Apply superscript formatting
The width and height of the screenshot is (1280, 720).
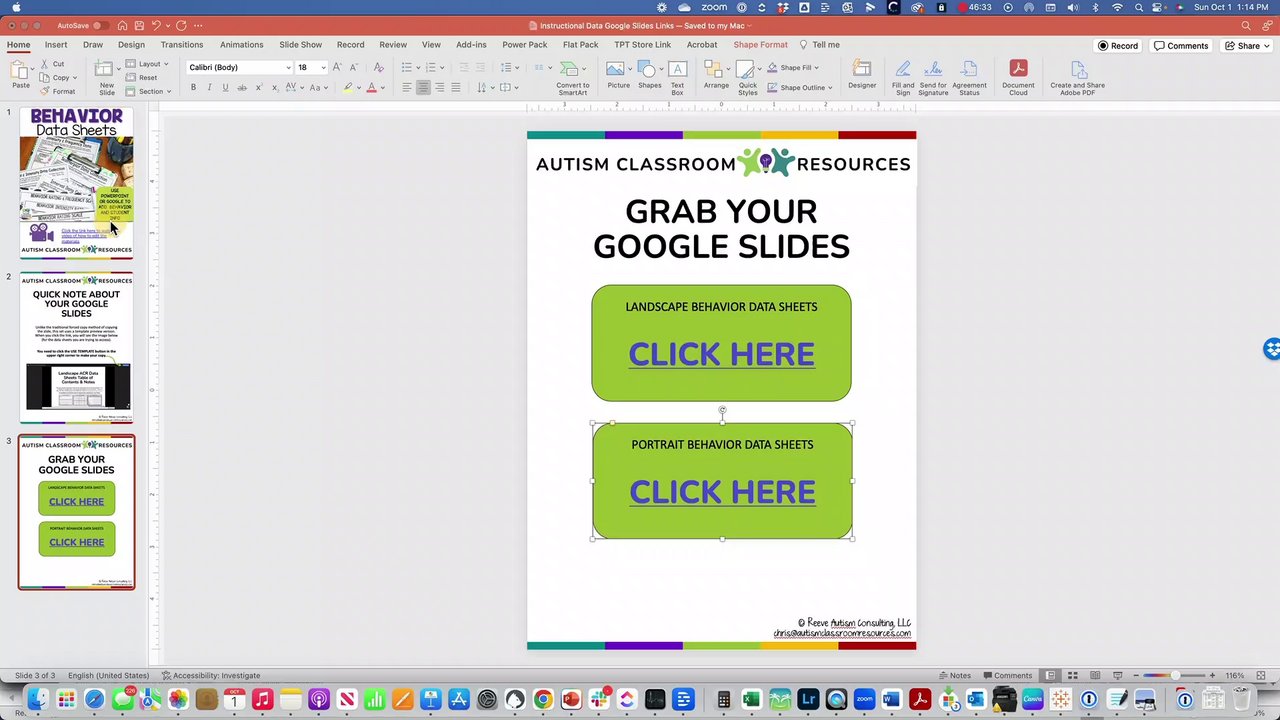click(259, 87)
